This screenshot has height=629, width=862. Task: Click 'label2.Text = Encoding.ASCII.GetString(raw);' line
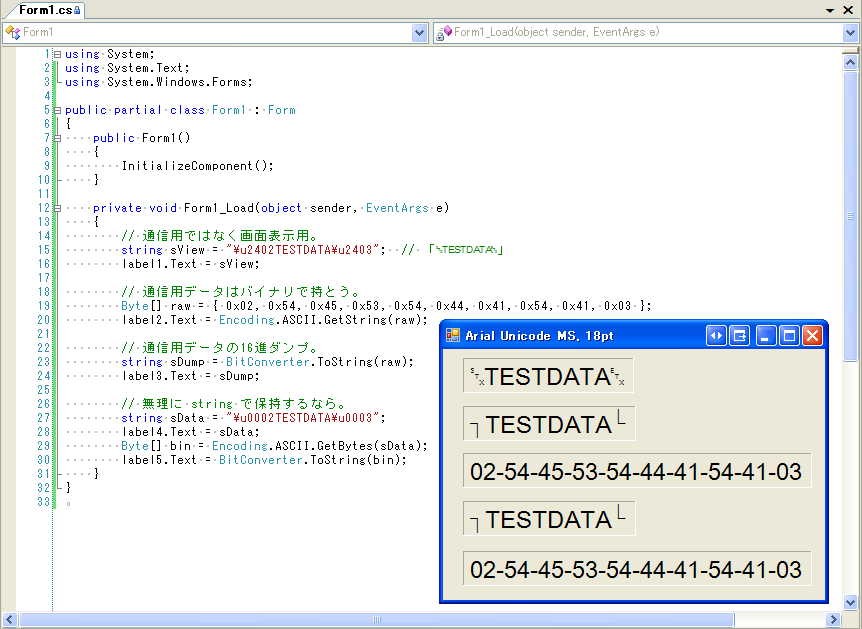[x=275, y=321]
